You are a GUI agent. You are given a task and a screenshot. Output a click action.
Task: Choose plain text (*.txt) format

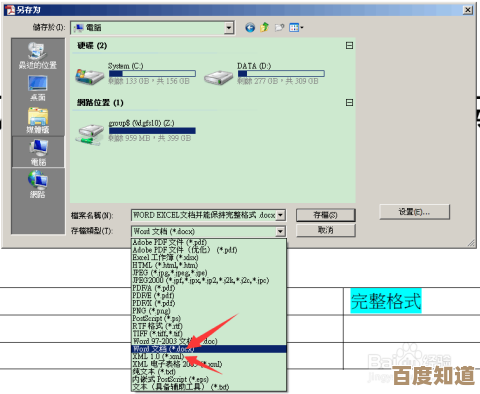click(x=209, y=372)
